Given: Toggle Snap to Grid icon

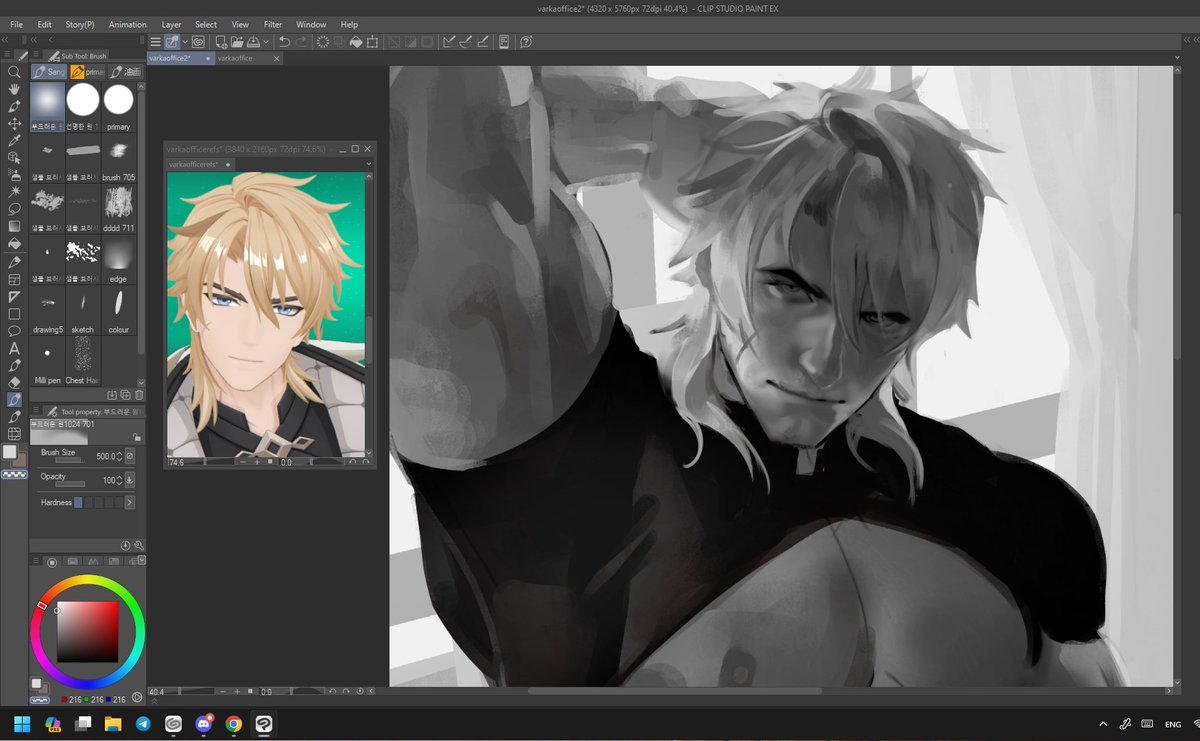Looking at the screenshot, I should 482,42.
